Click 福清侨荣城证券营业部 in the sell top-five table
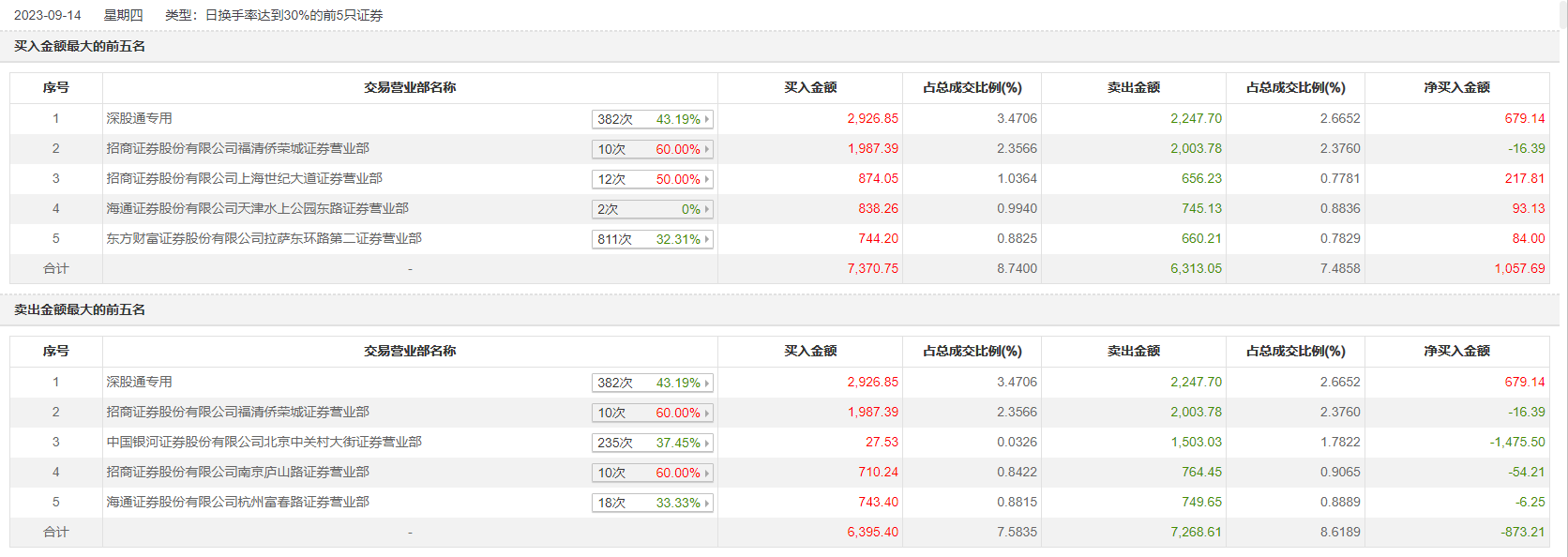 237,412
